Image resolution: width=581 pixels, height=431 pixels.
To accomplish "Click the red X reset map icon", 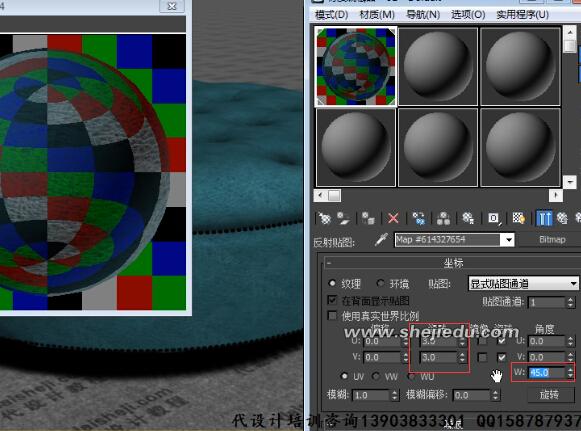I will (393, 218).
